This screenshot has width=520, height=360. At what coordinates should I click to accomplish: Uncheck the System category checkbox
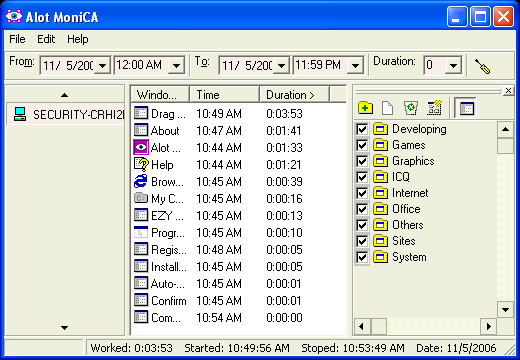(362, 257)
